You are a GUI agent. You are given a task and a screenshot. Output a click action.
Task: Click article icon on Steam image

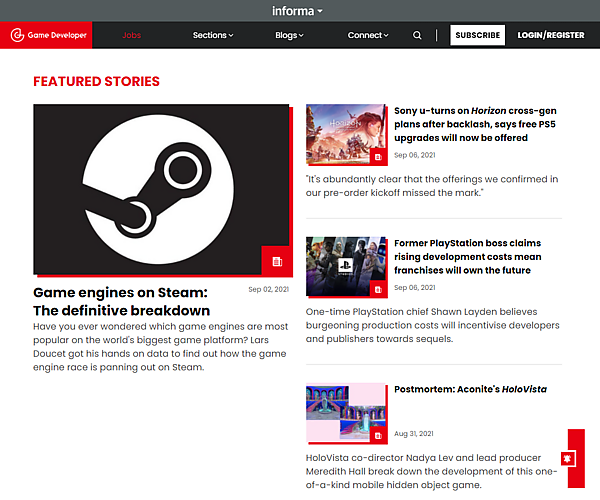coord(276,261)
